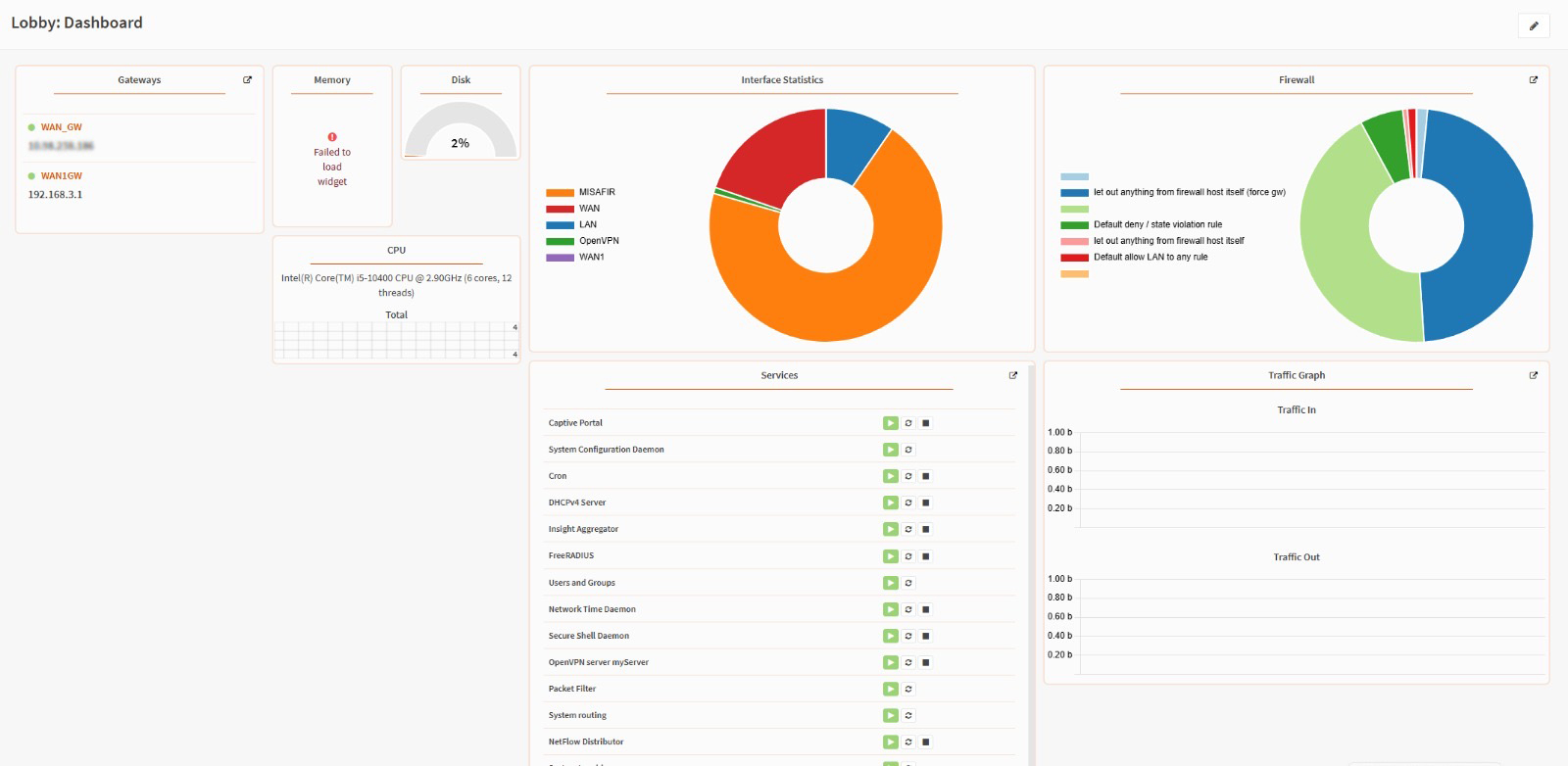
Task: Open Firewall widget external link icon
Action: pyautogui.click(x=1534, y=80)
